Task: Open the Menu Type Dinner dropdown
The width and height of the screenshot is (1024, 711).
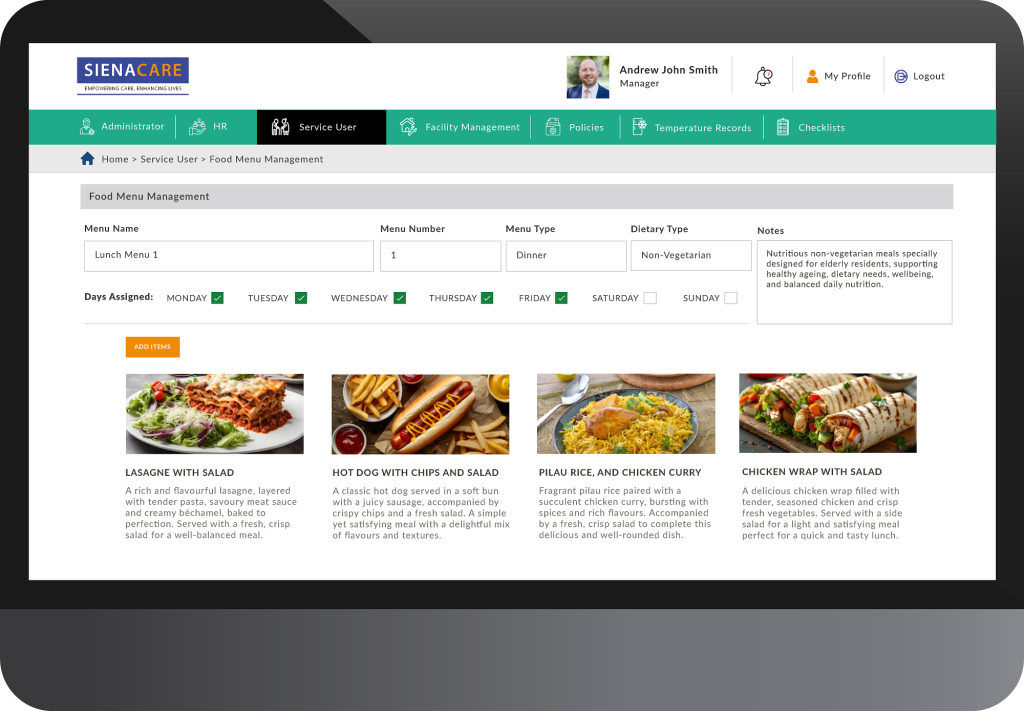Action: click(x=566, y=255)
